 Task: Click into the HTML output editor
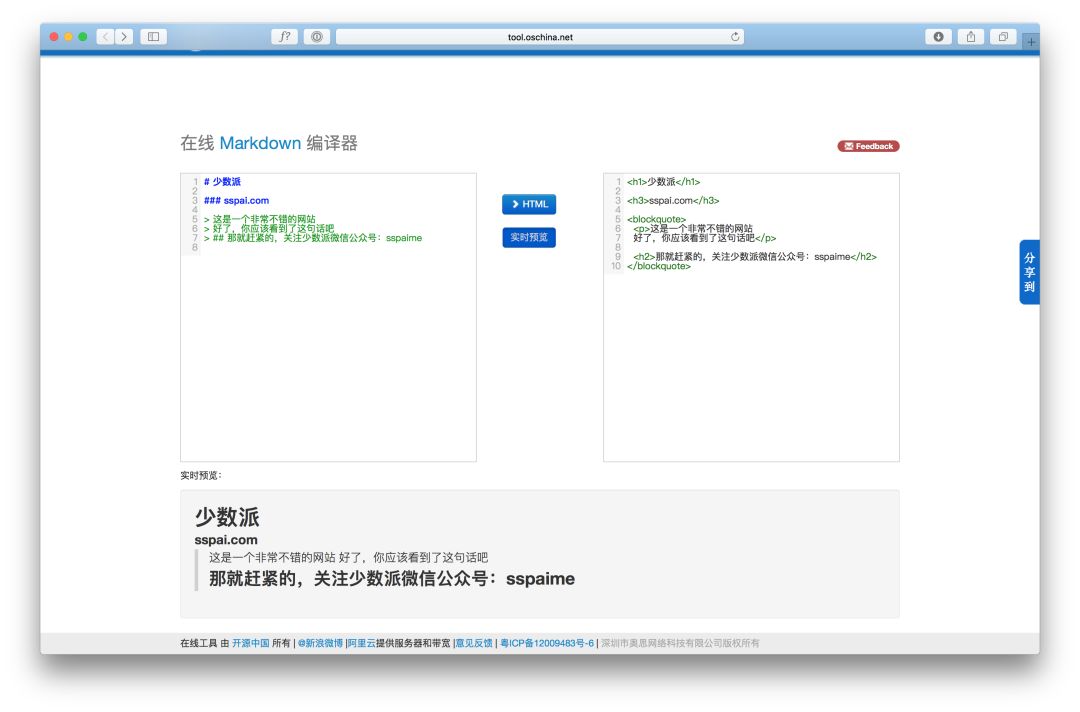[751, 317]
